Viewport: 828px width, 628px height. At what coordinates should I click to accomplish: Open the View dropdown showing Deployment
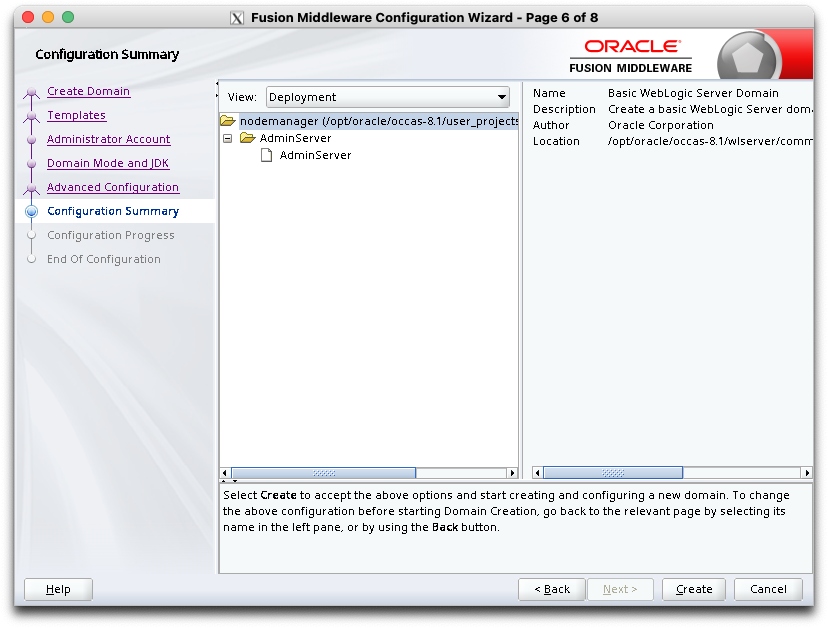(x=388, y=97)
